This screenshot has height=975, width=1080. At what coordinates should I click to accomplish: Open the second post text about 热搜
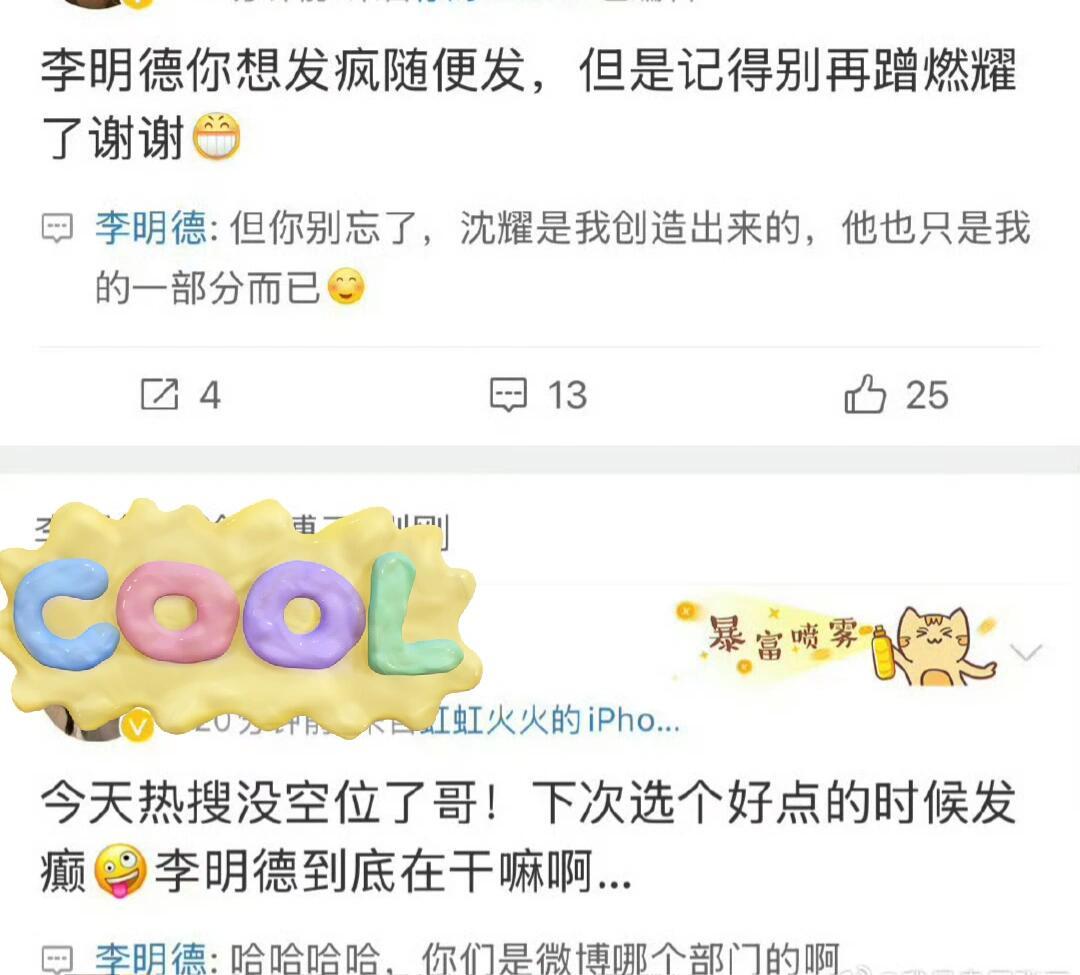point(529,837)
